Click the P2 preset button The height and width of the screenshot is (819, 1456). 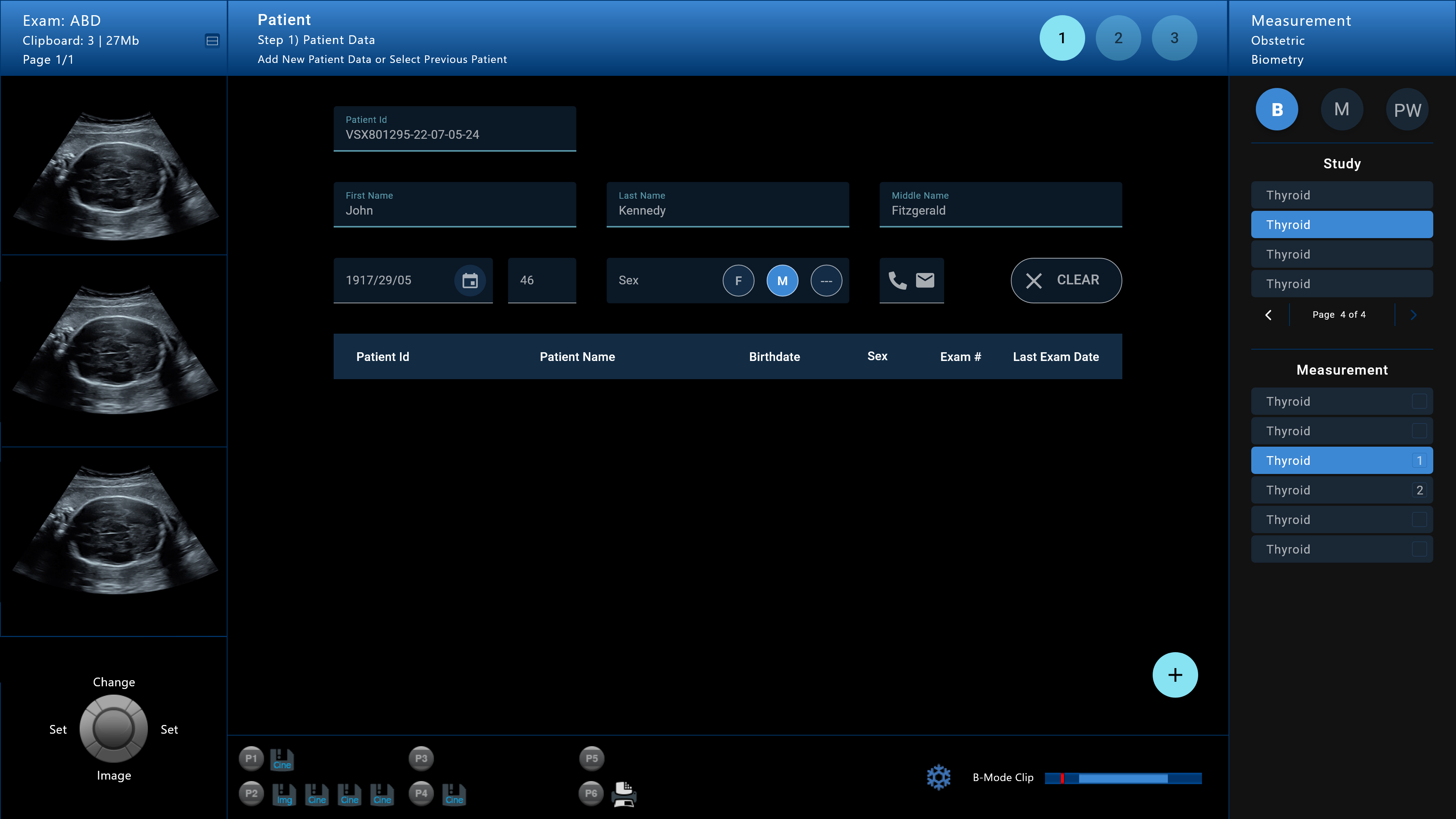click(x=251, y=794)
